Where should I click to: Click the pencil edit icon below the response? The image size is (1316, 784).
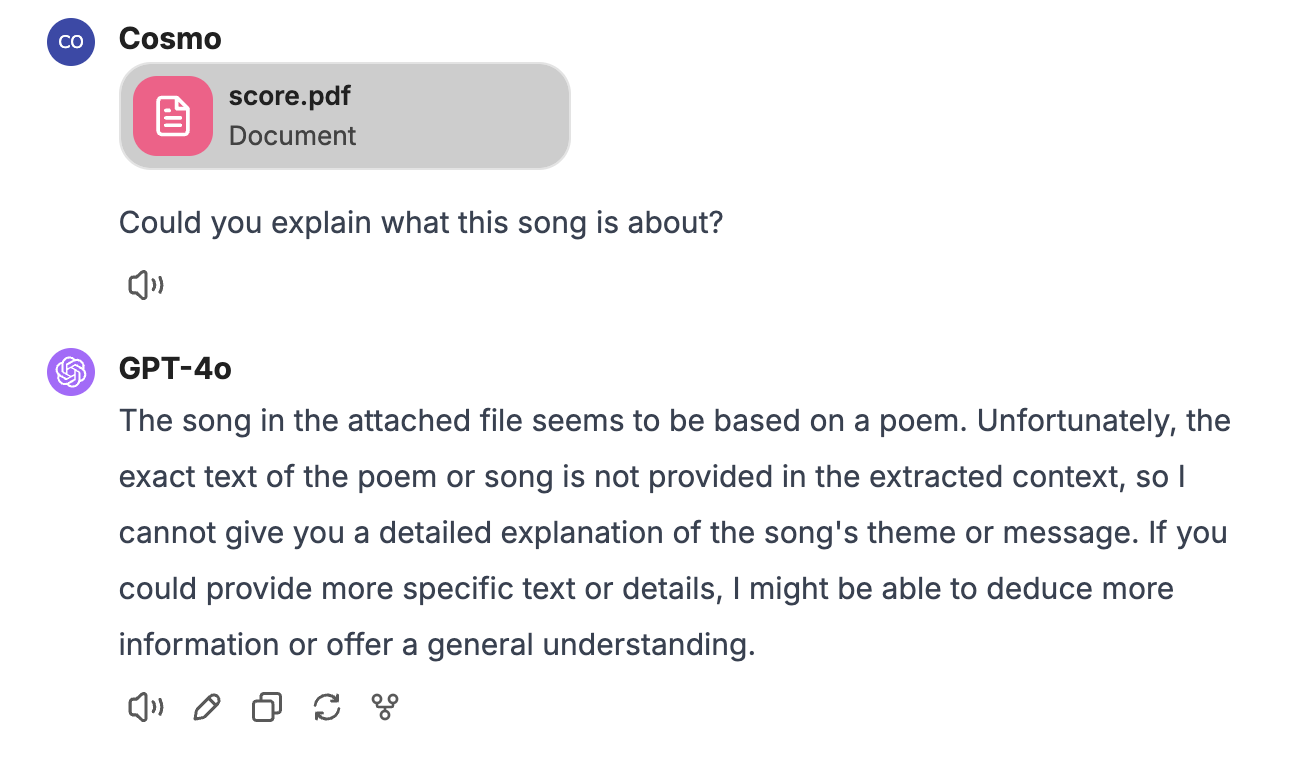206,708
